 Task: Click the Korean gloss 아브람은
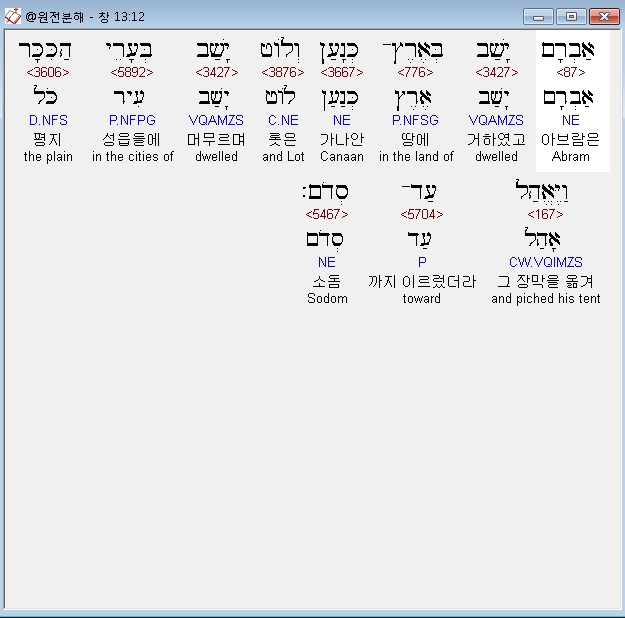[570, 140]
